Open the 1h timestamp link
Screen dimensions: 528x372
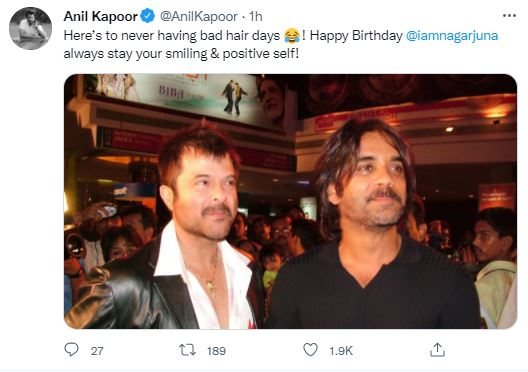[x=256, y=16]
